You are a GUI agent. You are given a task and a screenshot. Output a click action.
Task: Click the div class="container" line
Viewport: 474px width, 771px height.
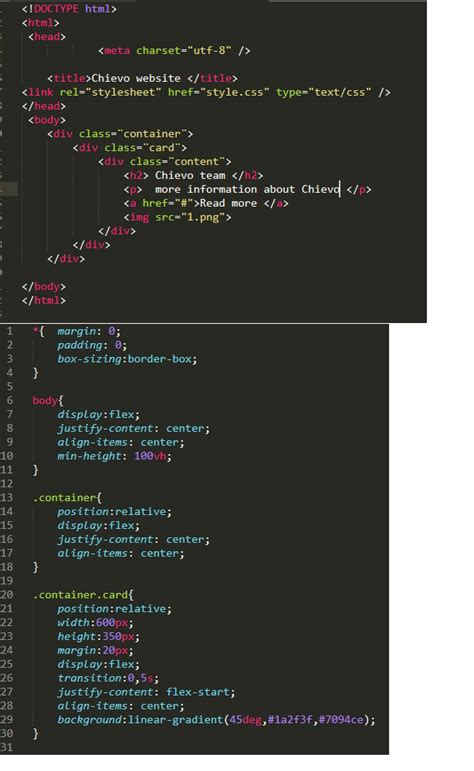(120, 134)
